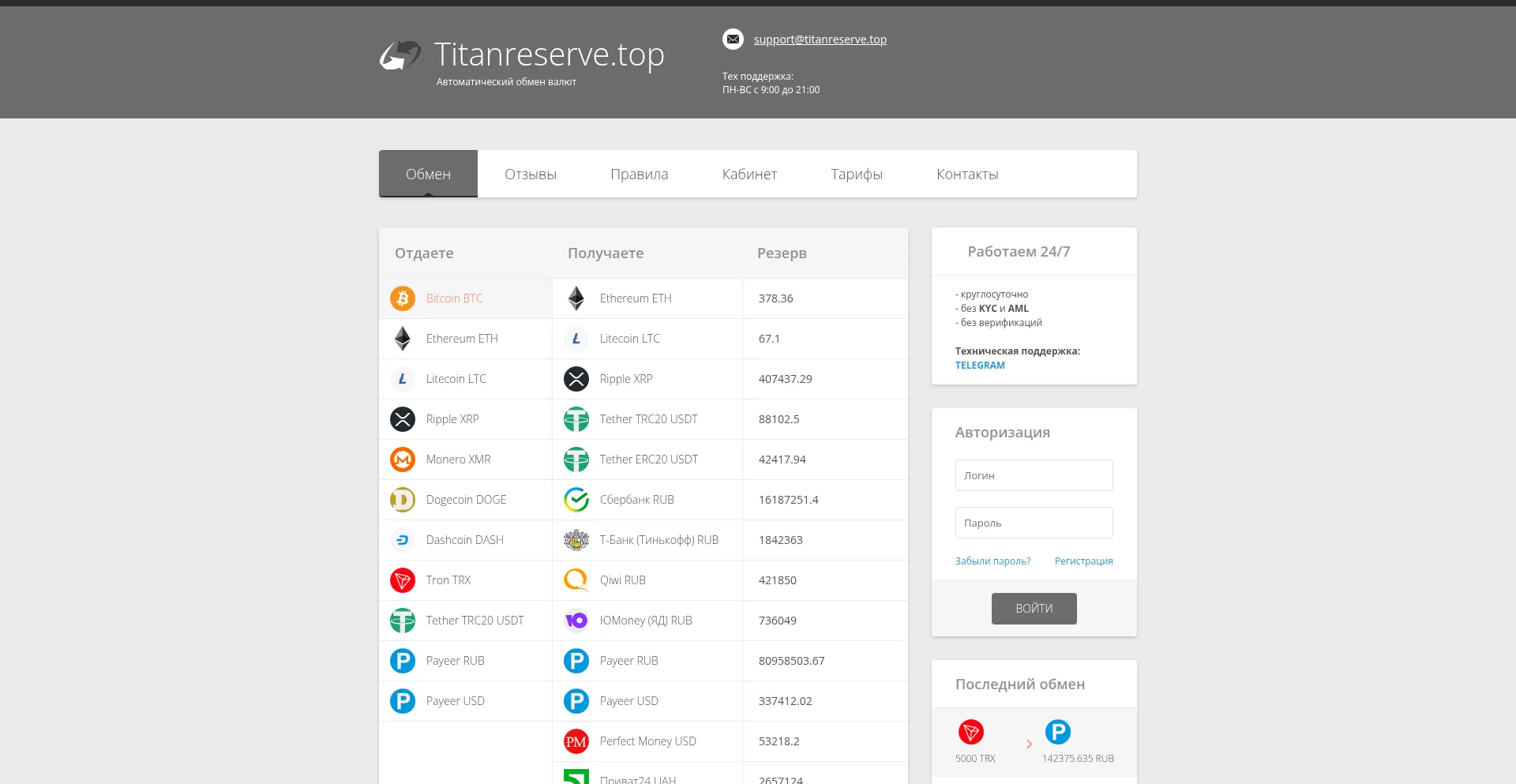Image resolution: width=1516 pixels, height=784 pixels.
Task: Open the TELEGRAM support link
Action: pyautogui.click(x=980, y=366)
